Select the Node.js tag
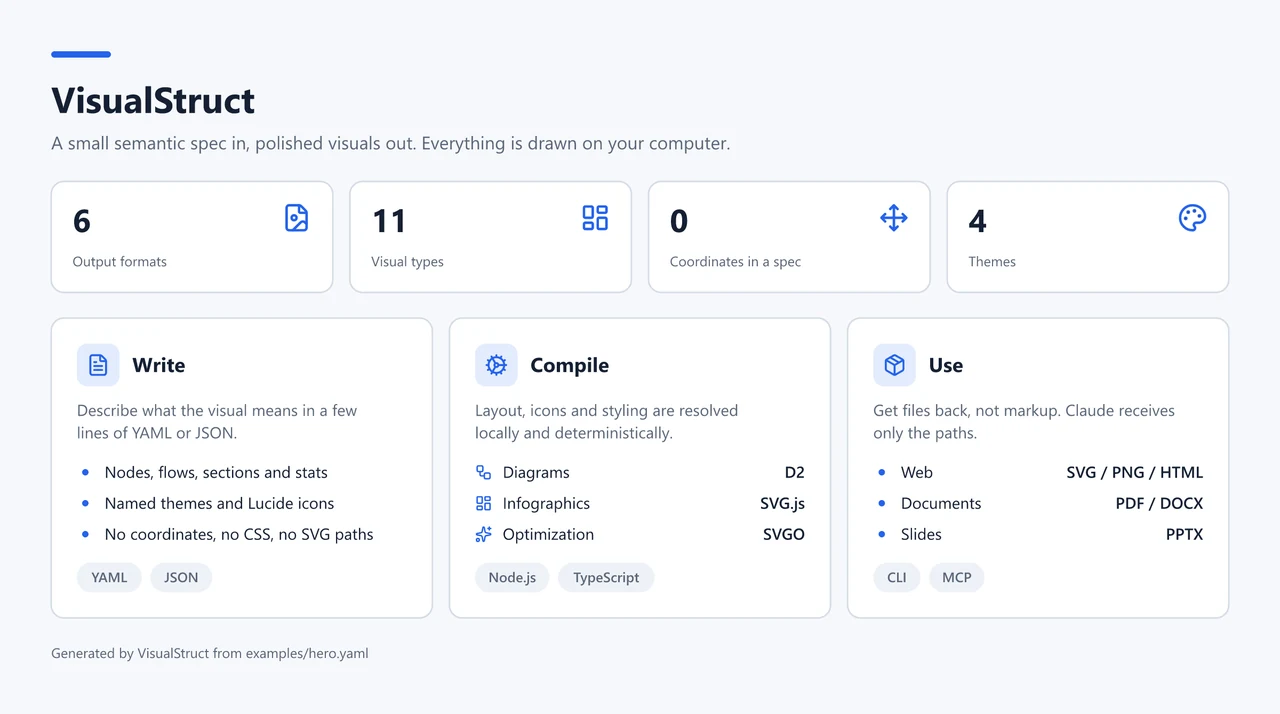The width and height of the screenshot is (1280, 714). (512, 577)
